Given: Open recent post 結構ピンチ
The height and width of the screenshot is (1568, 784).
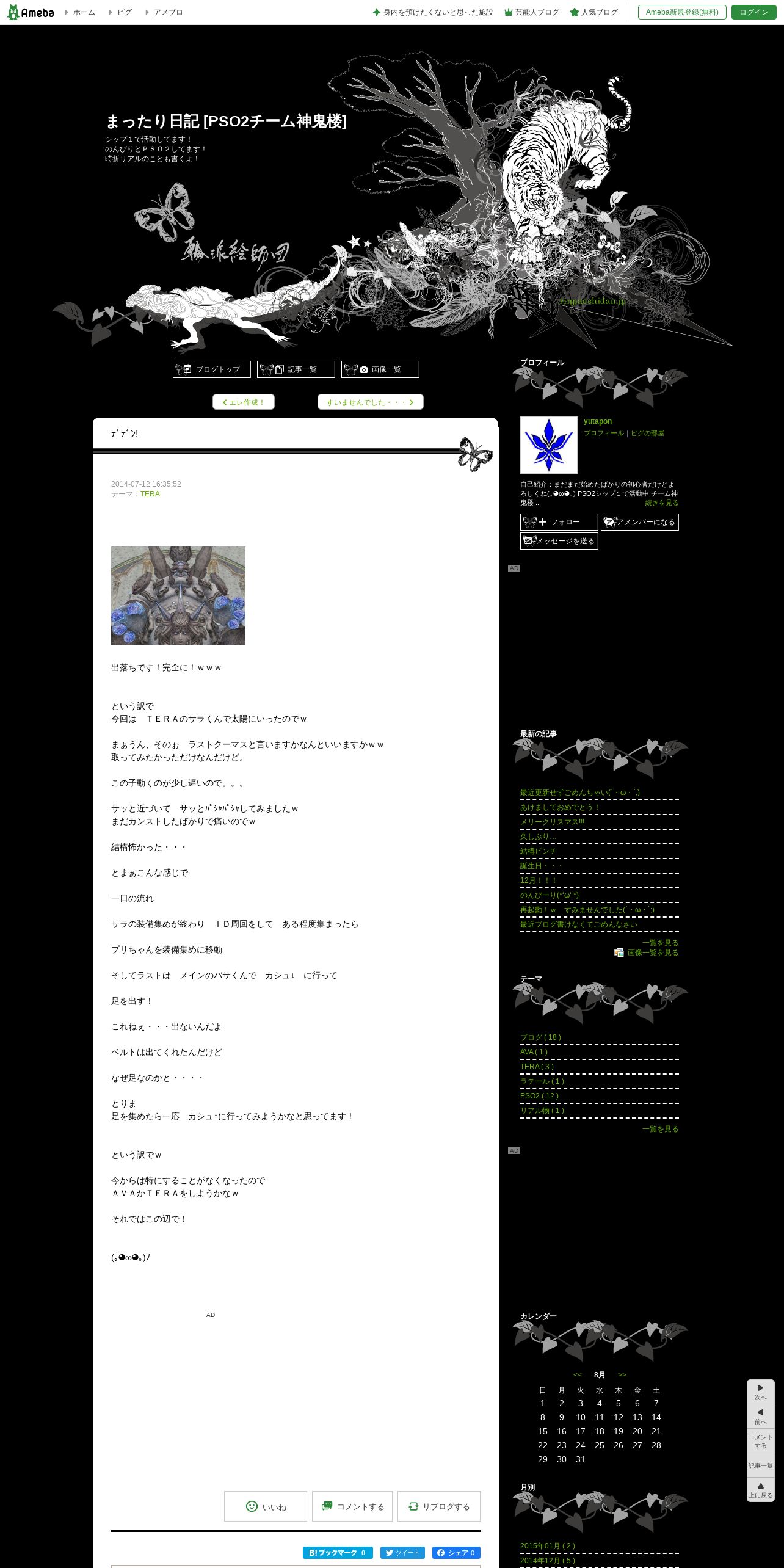Looking at the screenshot, I should (539, 851).
